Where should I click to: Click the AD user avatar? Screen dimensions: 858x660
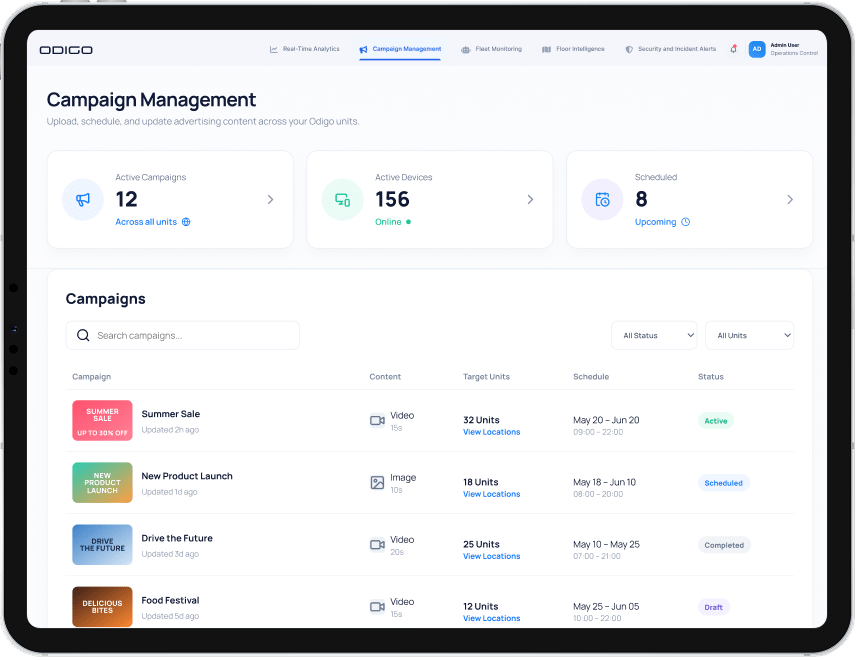pos(757,49)
